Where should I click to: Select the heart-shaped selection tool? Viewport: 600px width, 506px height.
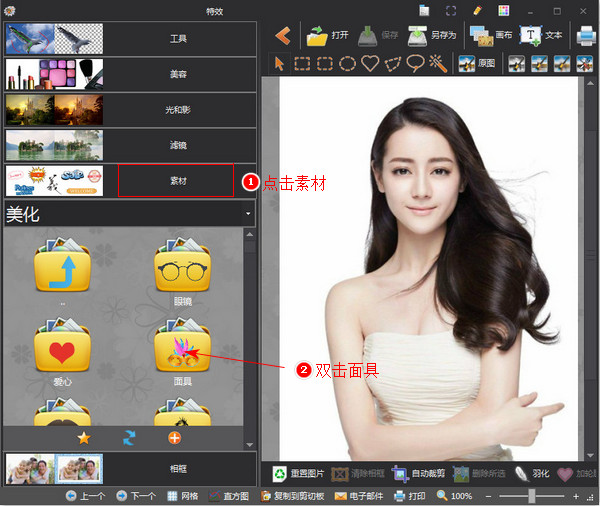(370, 64)
